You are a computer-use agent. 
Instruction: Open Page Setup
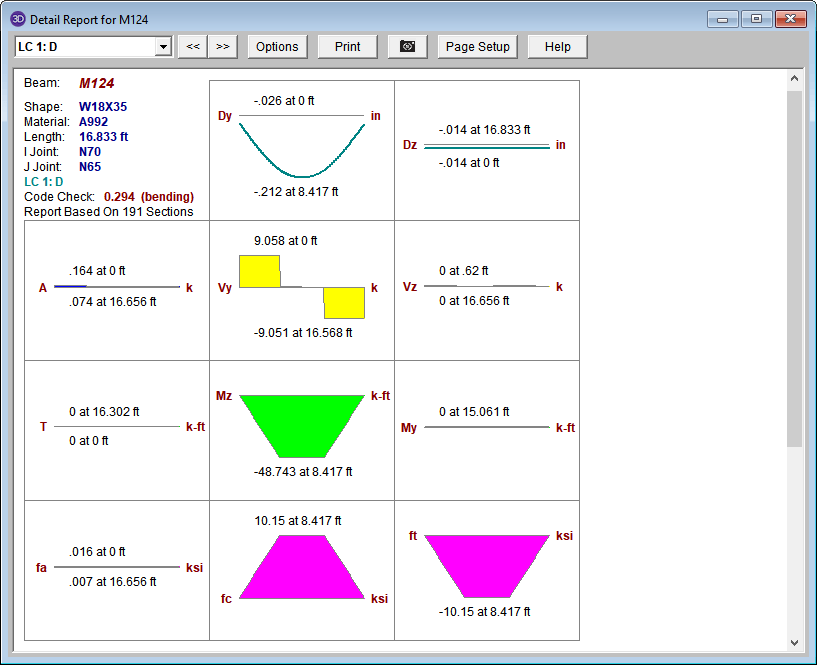[477, 47]
